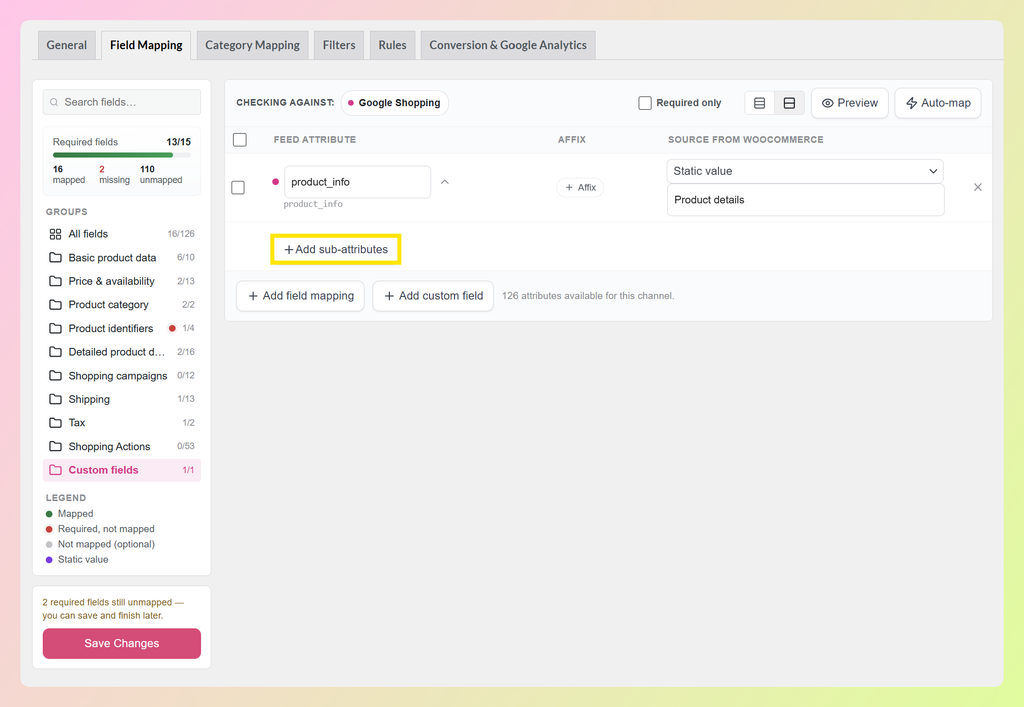Image resolution: width=1024 pixels, height=707 pixels.
Task: Click Add custom field
Action: tap(433, 296)
